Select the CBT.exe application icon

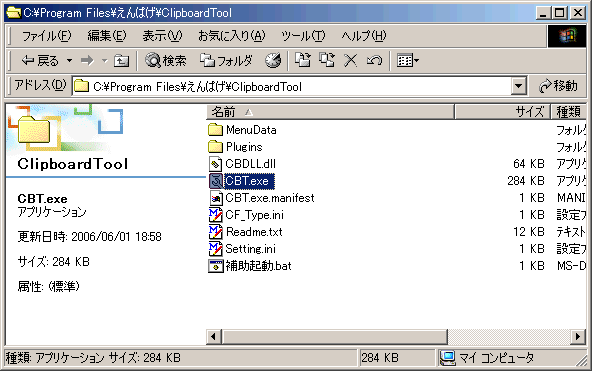[216, 181]
